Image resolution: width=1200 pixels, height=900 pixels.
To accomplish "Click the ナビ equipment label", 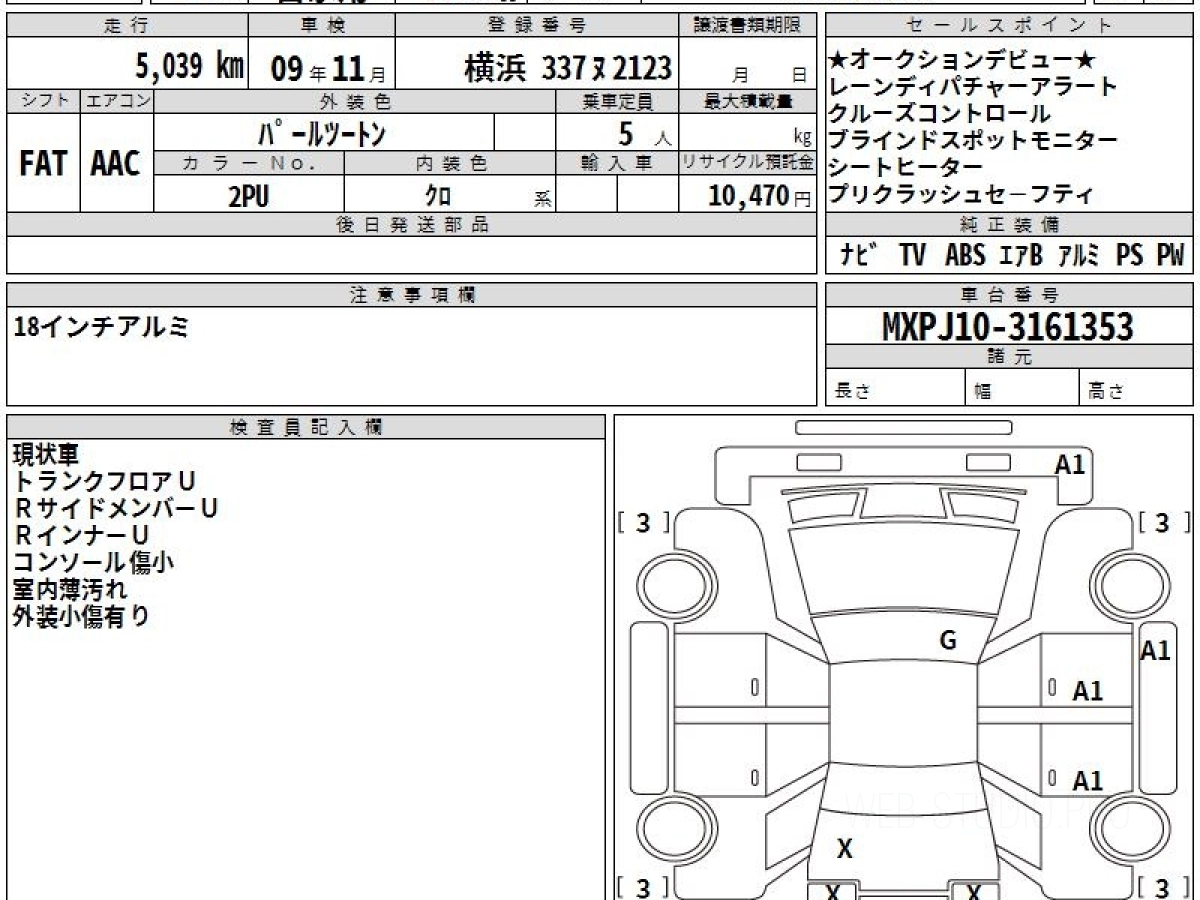I will [x=859, y=256].
